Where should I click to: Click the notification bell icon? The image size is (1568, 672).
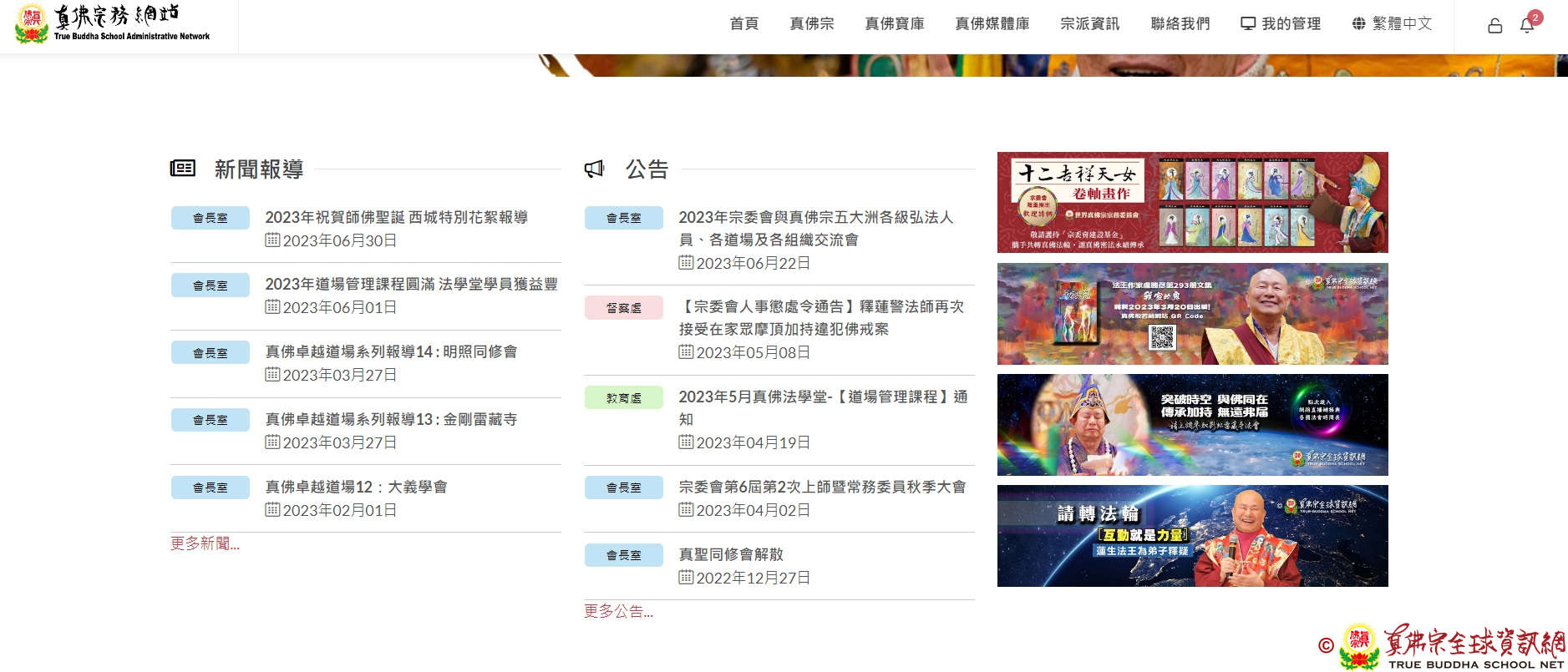point(1526,26)
